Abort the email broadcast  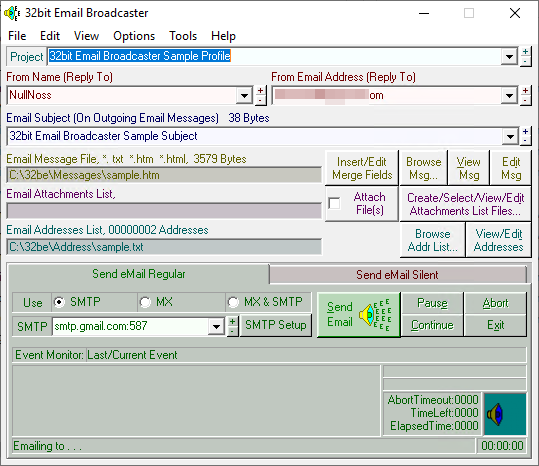(x=495, y=303)
